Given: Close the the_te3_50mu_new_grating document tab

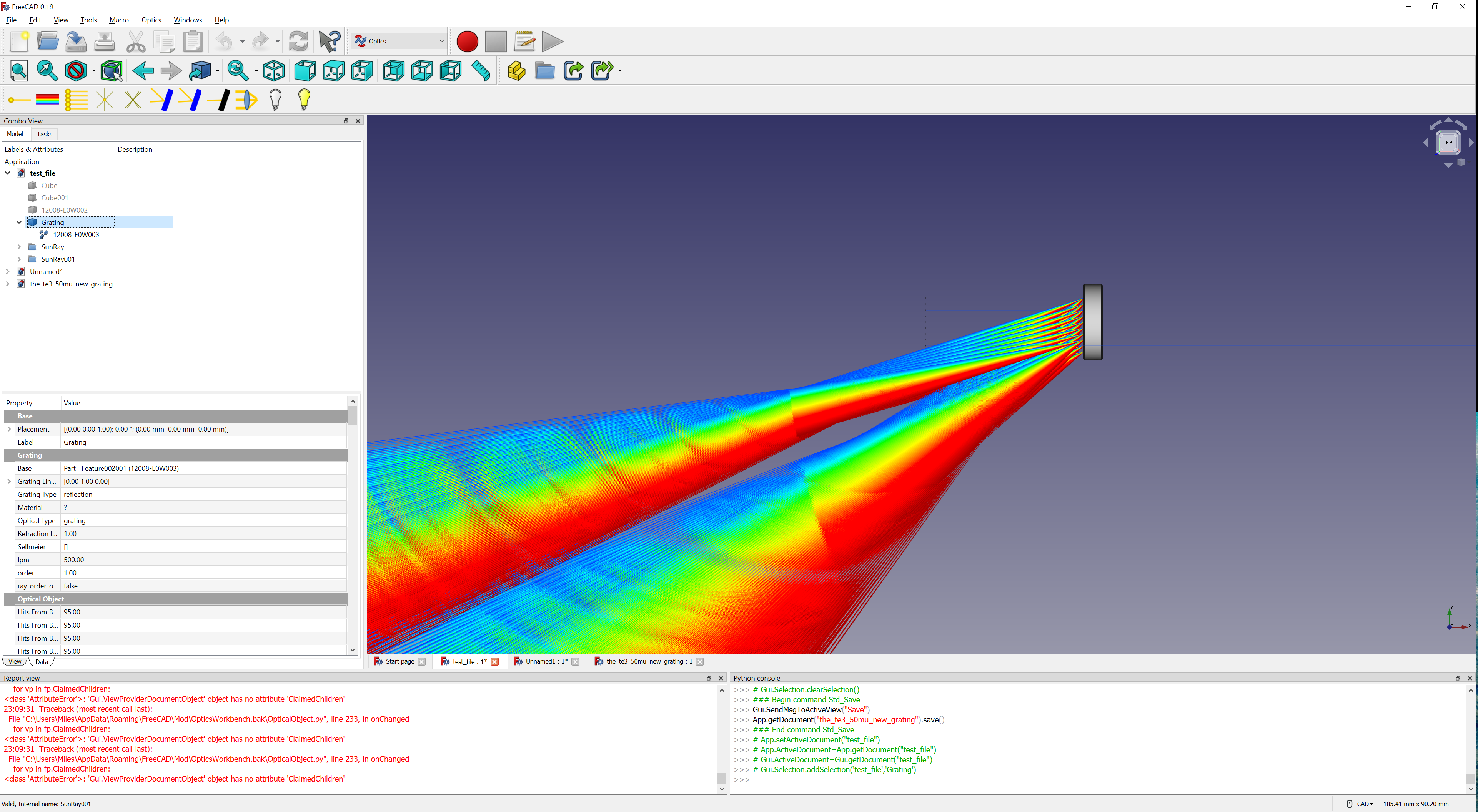Looking at the screenshot, I should tap(700, 662).
